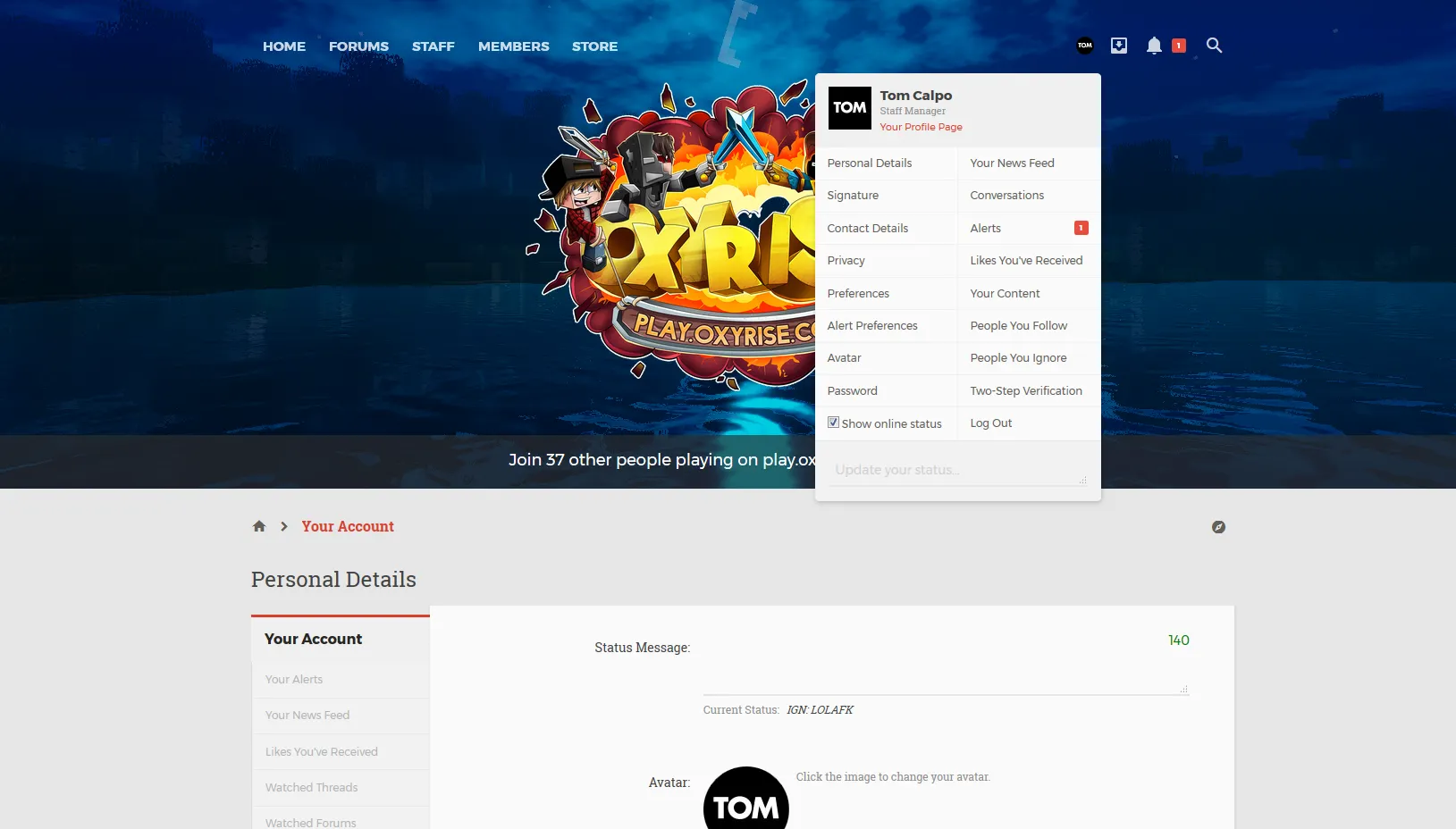Image resolution: width=1456 pixels, height=829 pixels.
Task: Open Watched Forums in sidebar
Action: click(x=341, y=818)
